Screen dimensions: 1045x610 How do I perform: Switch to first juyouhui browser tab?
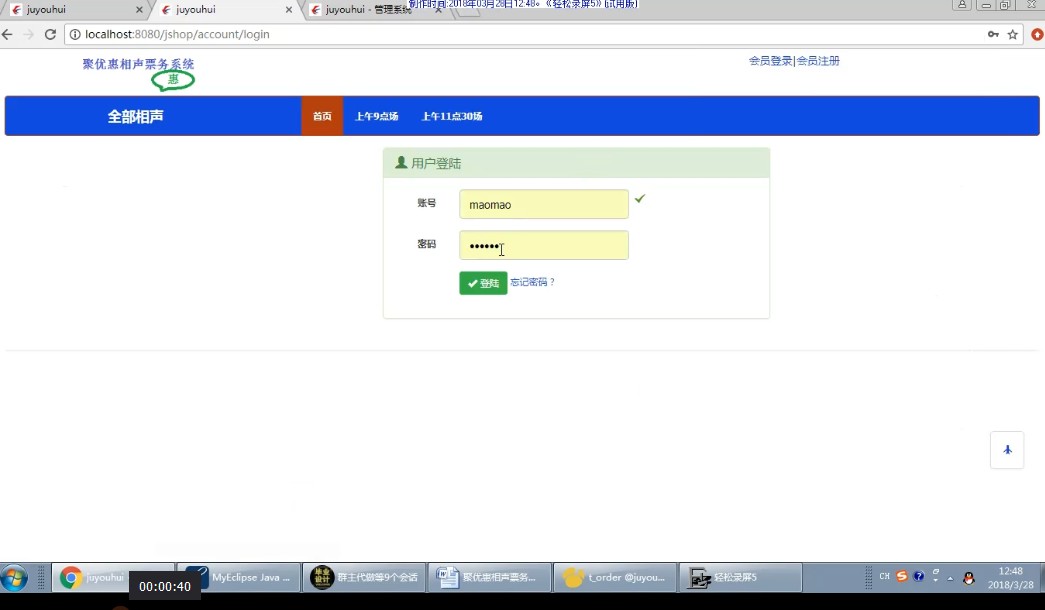click(73, 10)
